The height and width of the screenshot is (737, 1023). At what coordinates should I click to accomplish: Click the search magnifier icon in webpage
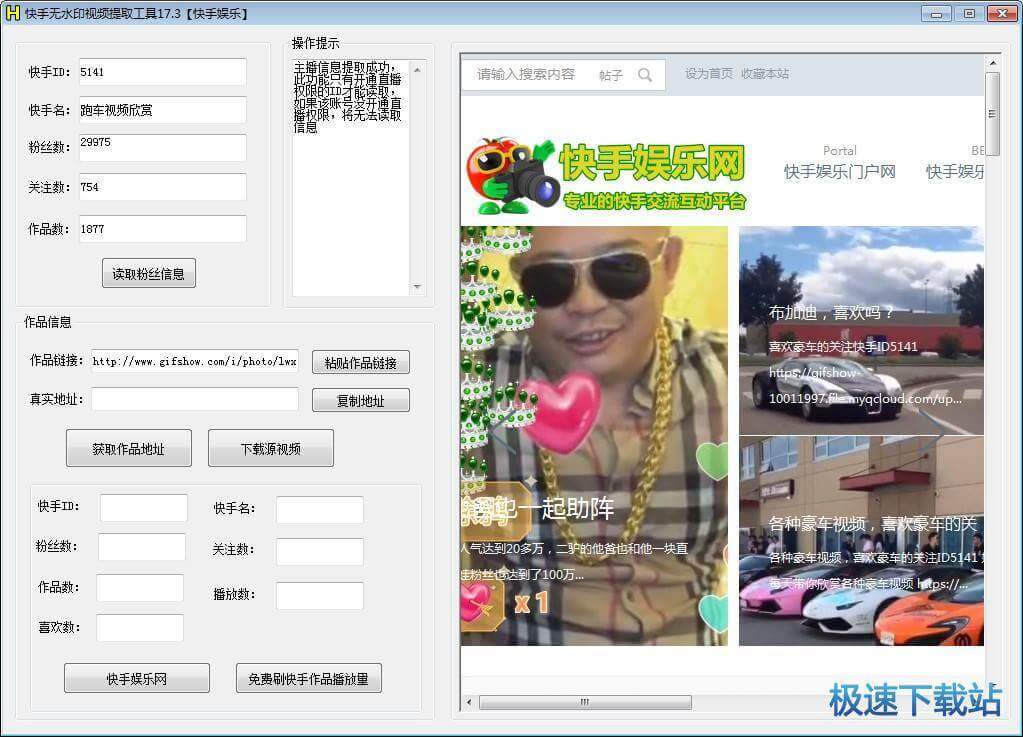pos(645,75)
